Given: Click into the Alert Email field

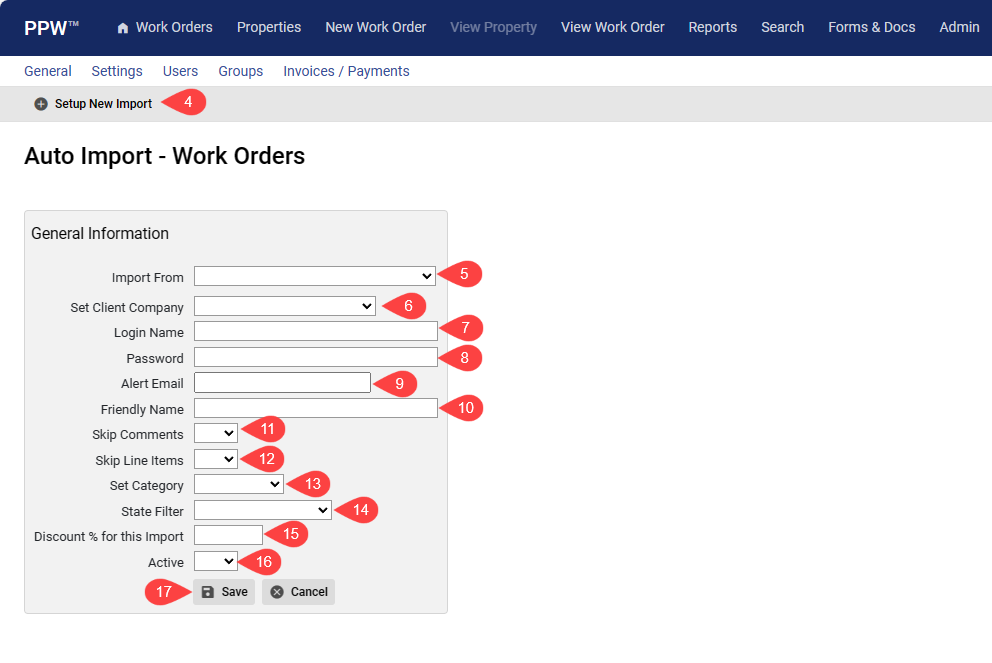Looking at the screenshot, I should 282,382.
